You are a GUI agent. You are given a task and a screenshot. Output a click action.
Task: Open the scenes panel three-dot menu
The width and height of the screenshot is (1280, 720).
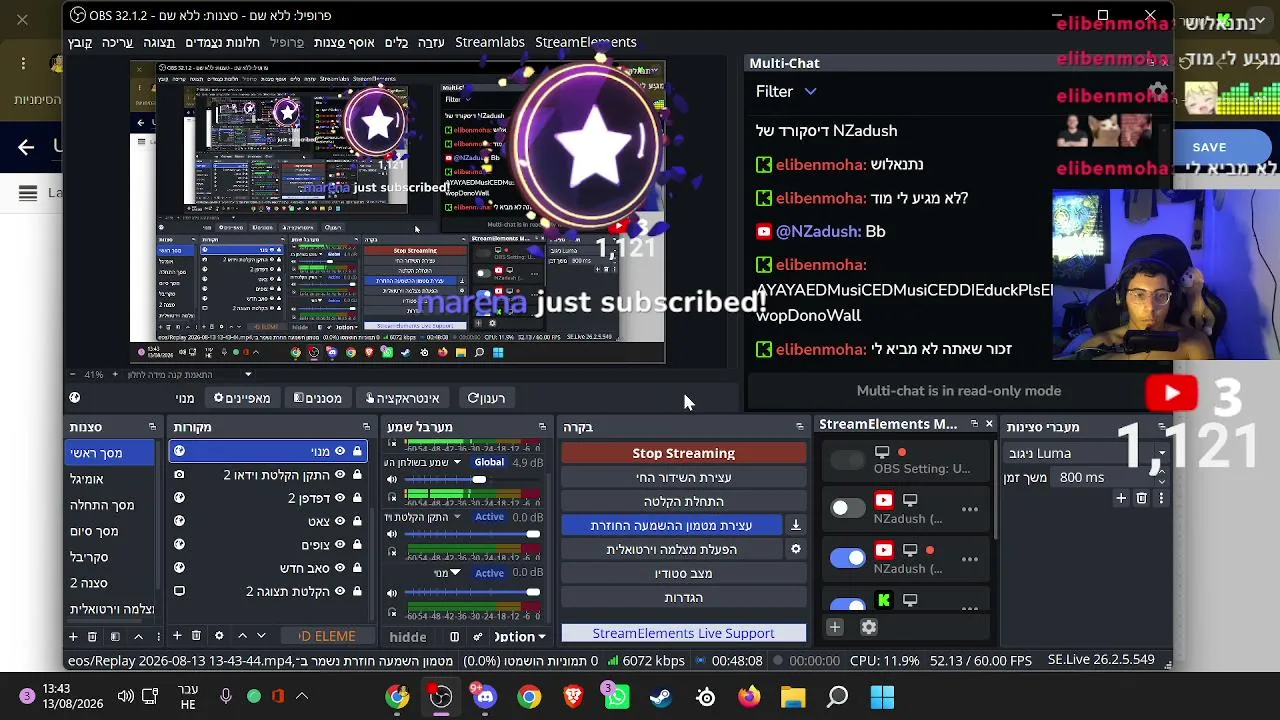(x=157, y=636)
